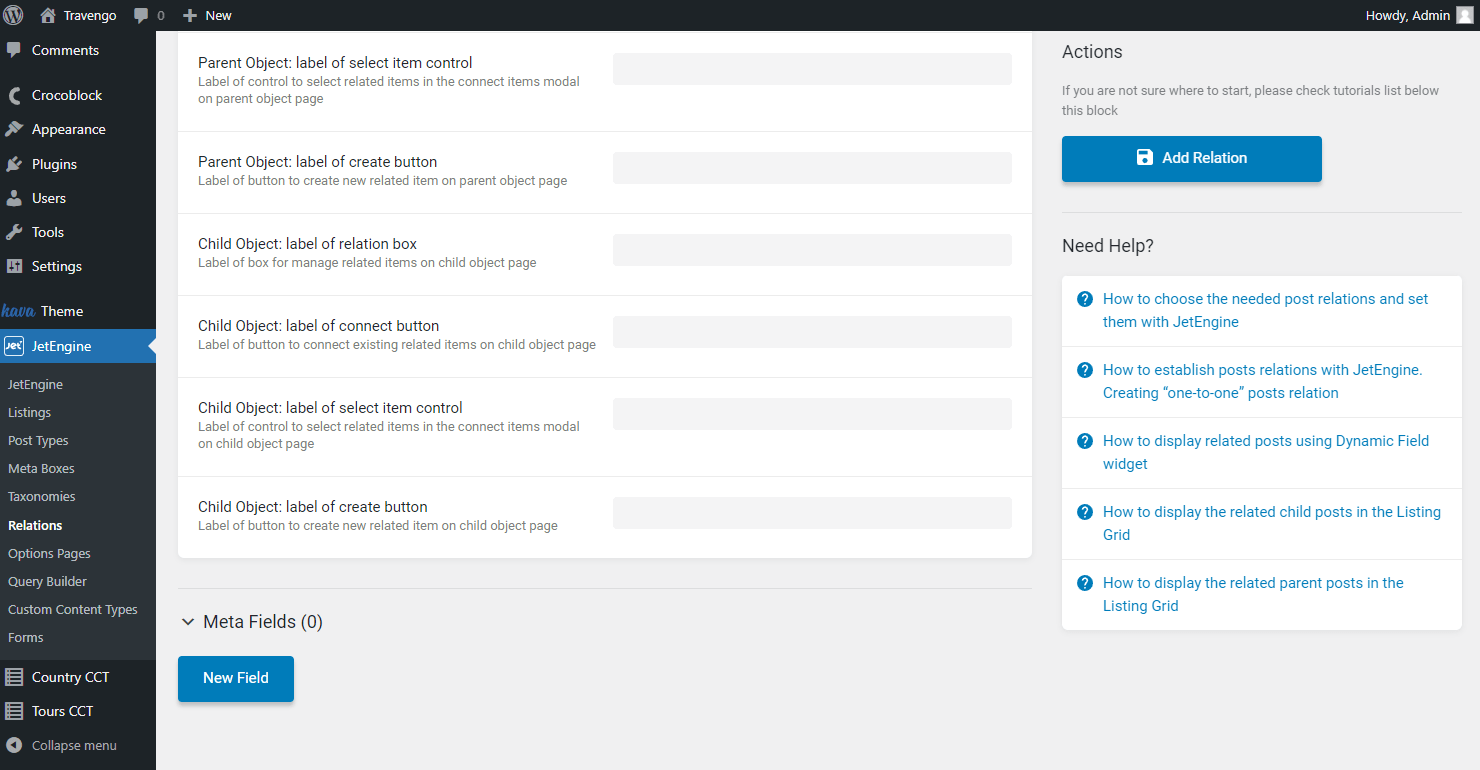Go to Query Builder submenu
The height and width of the screenshot is (770, 1480).
click(47, 581)
